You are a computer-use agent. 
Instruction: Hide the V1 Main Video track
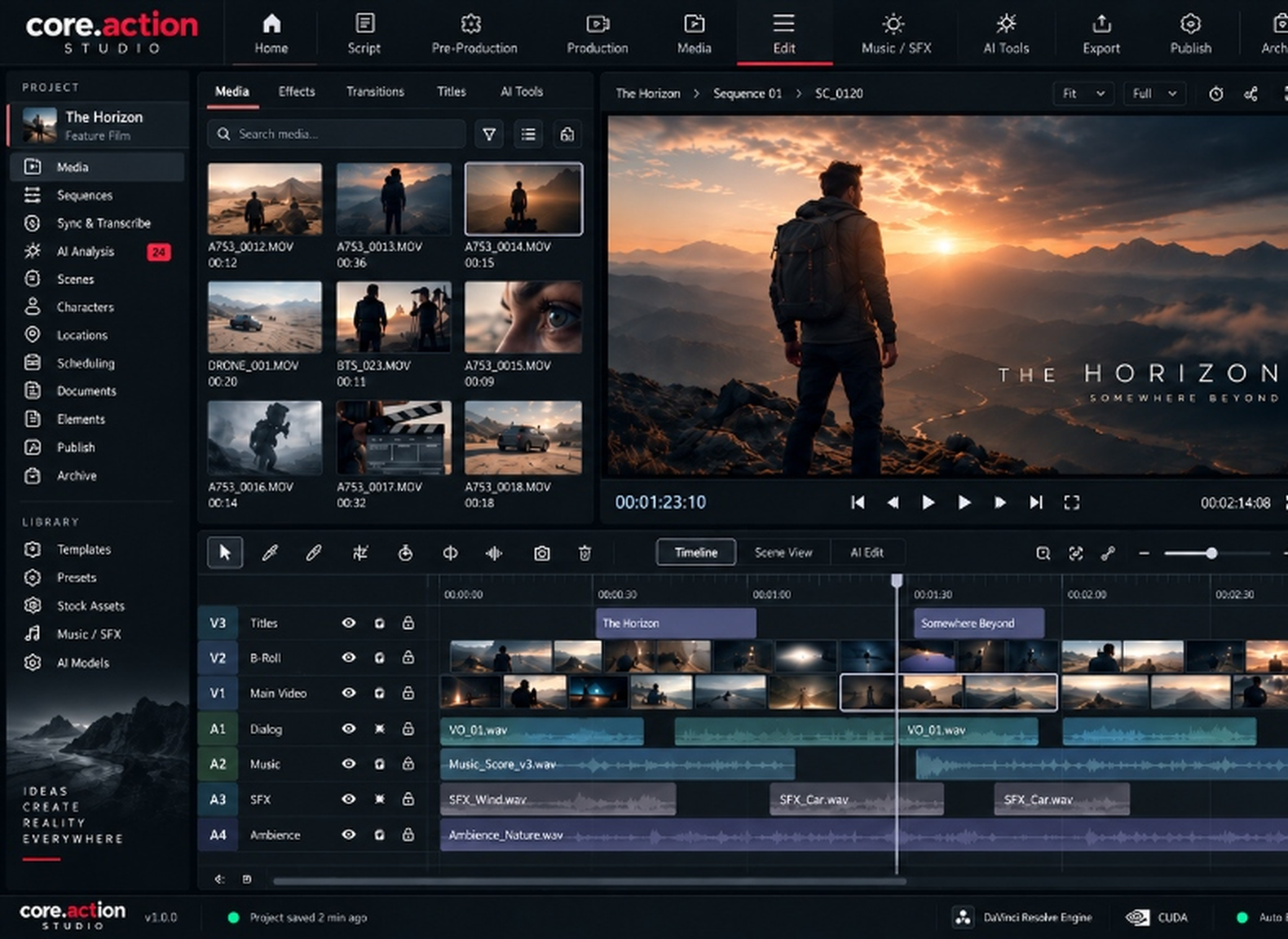tap(349, 693)
